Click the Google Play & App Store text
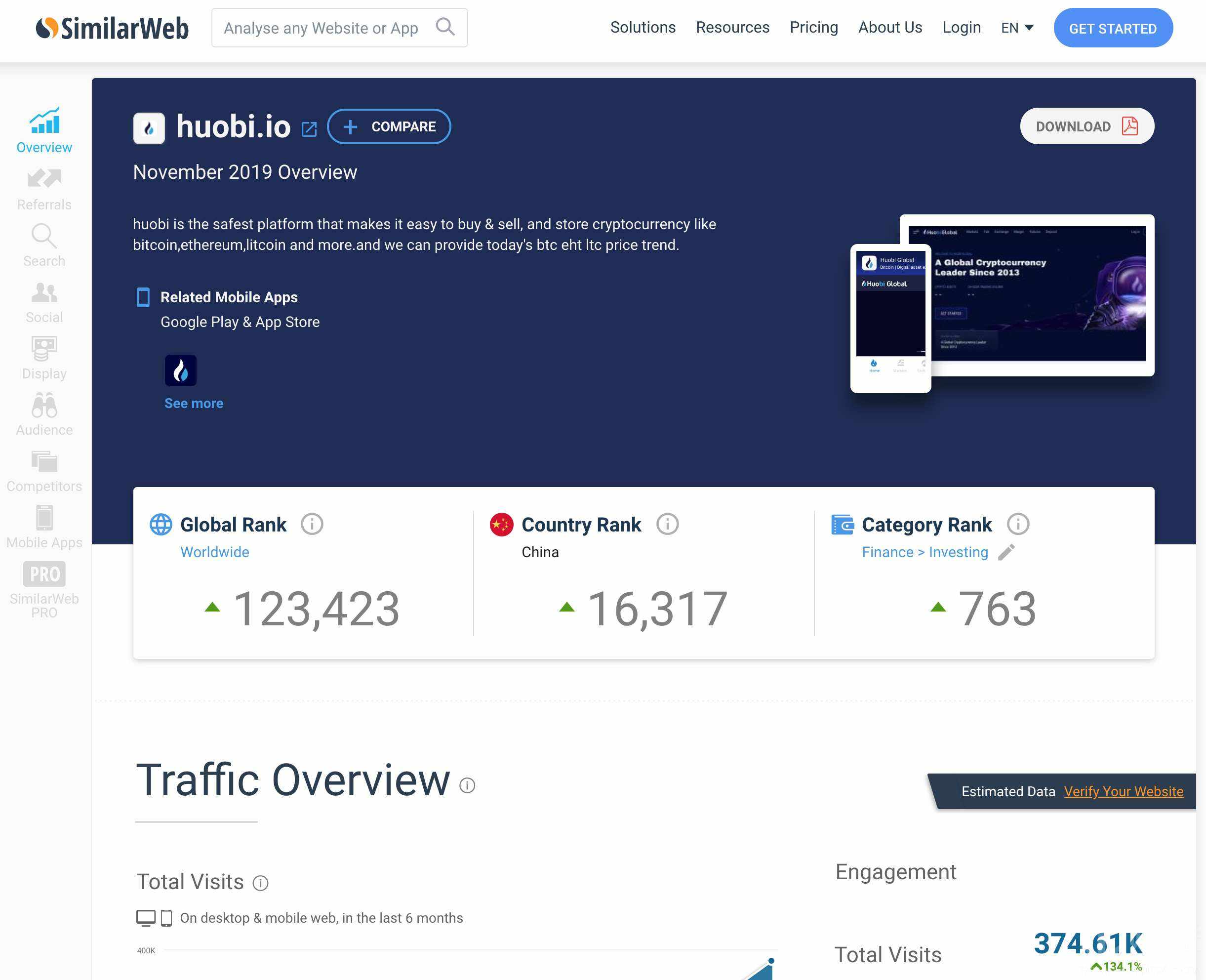1206x980 pixels. point(240,322)
